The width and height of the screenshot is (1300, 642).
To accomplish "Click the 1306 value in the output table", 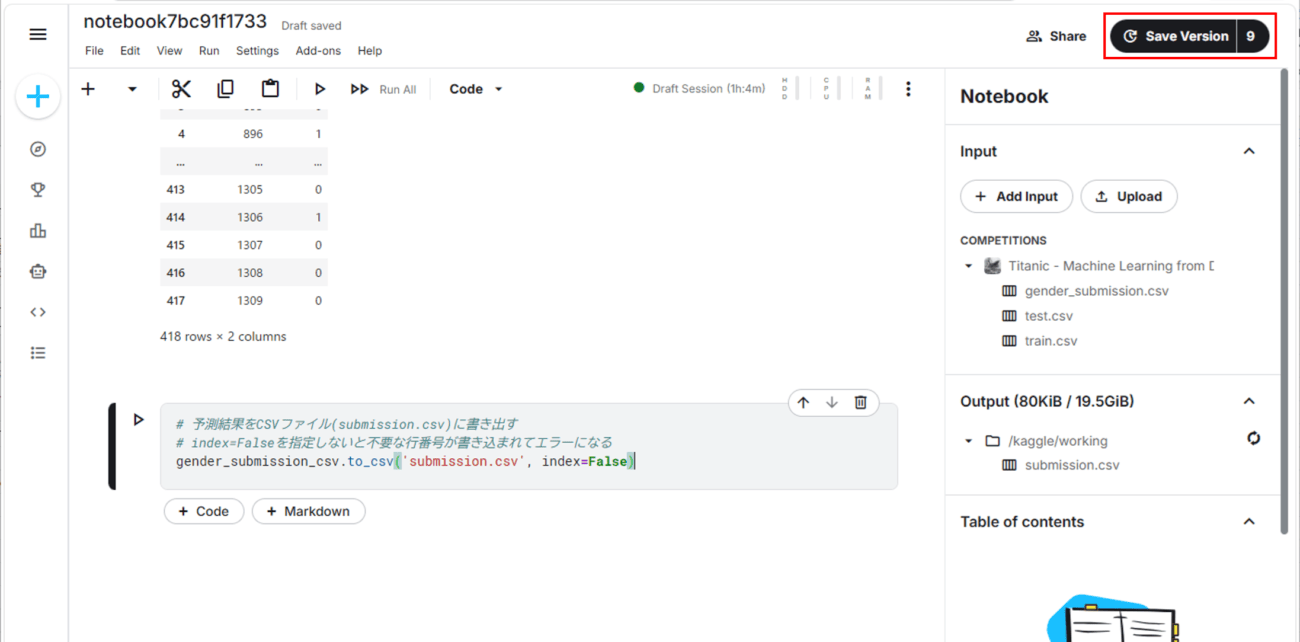I will (x=250, y=217).
